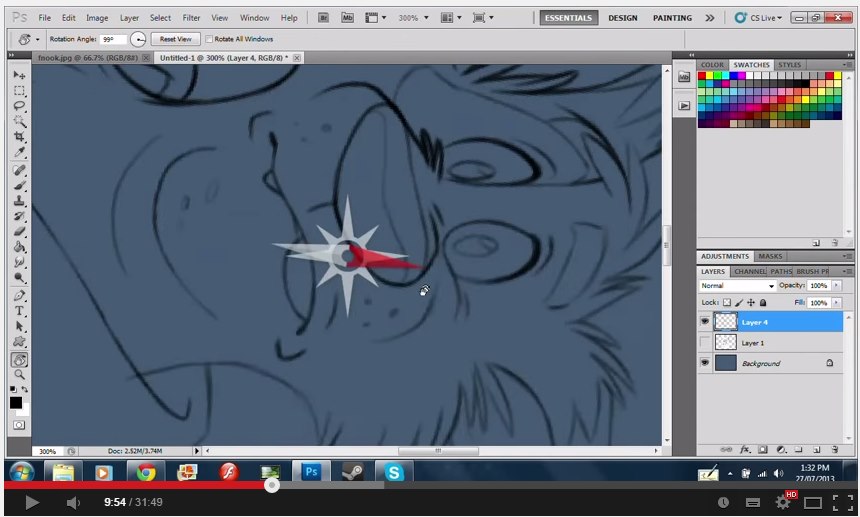Select the Type tool
The width and height of the screenshot is (860, 517).
19,311
